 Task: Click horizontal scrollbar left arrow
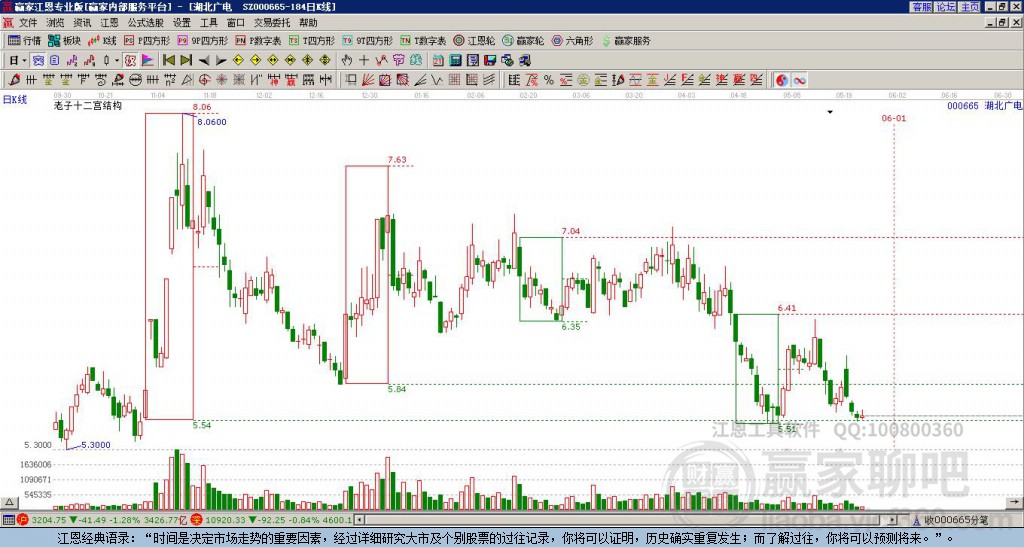point(358,520)
